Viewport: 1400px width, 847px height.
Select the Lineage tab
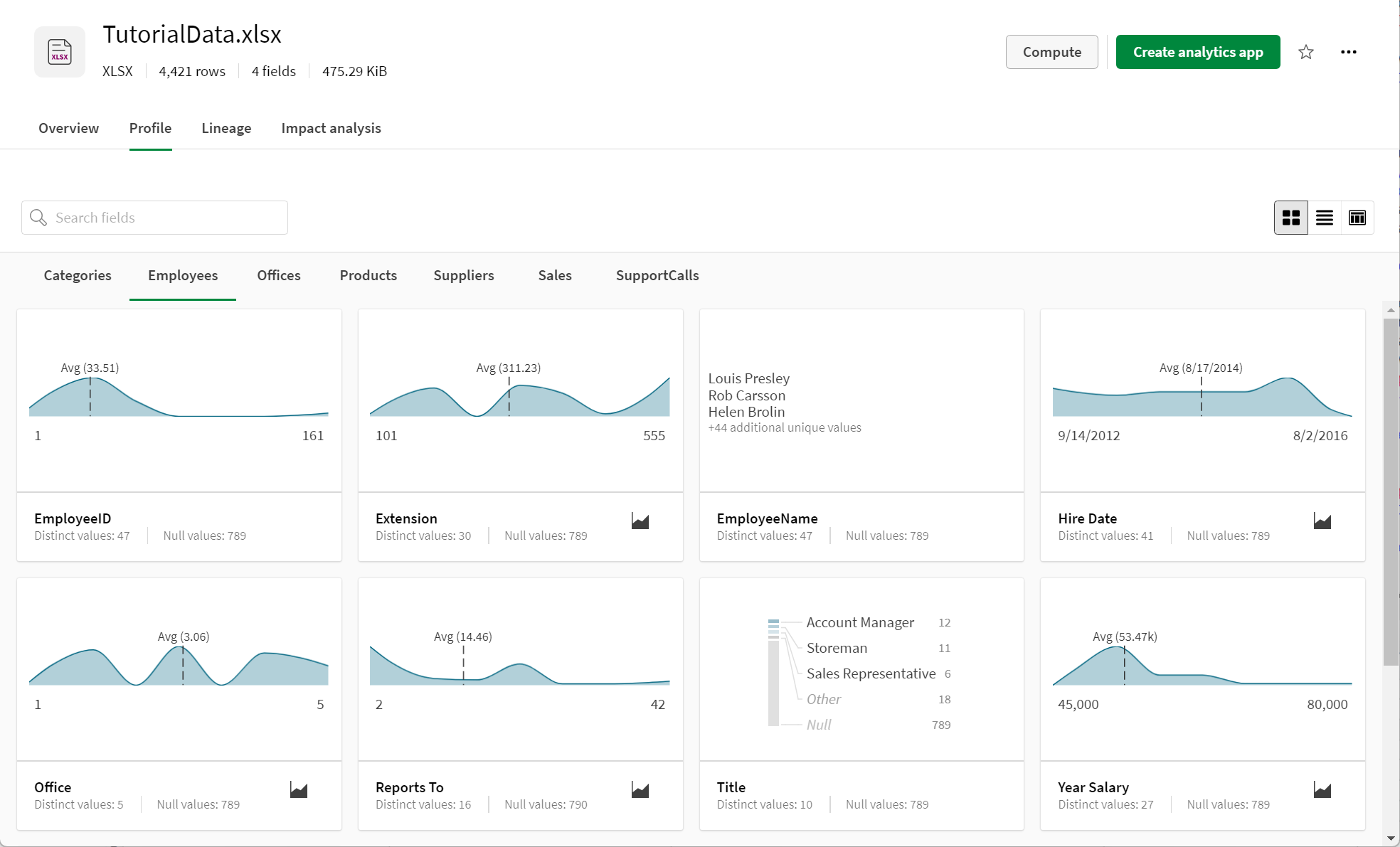pyautogui.click(x=225, y=128)
